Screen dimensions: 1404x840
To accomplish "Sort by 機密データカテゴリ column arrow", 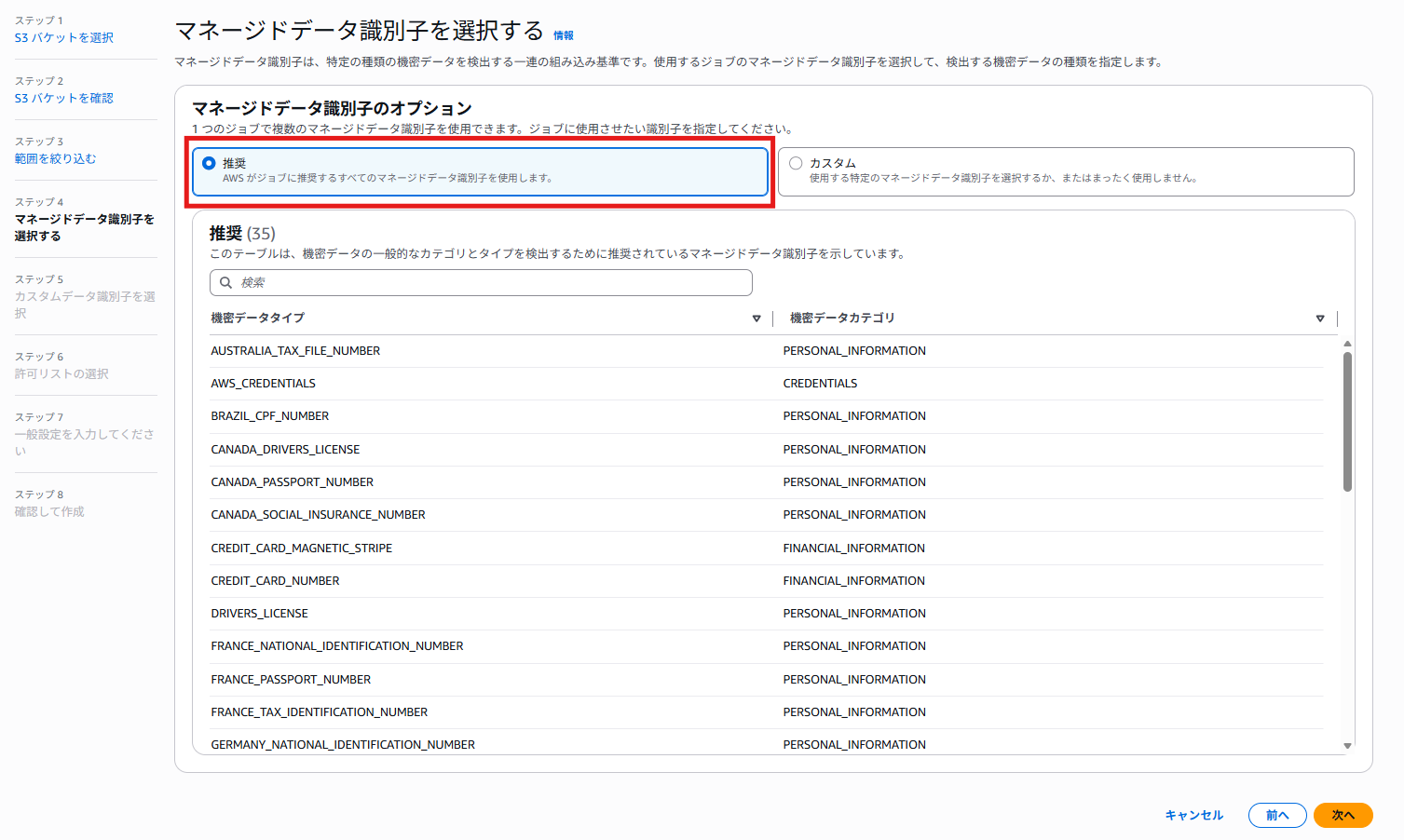I will coord(1320,318).
